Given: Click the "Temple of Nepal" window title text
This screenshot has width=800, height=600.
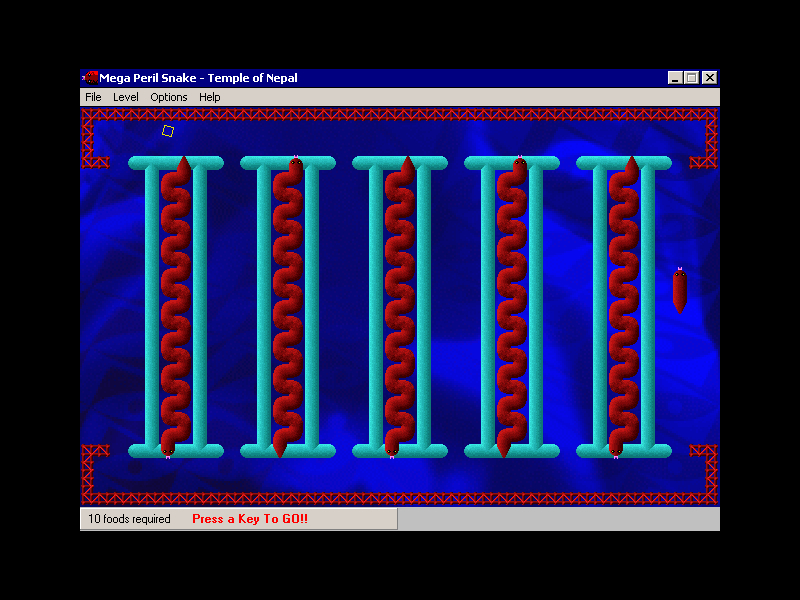Looking at the screenshot, I should point(252,78).
